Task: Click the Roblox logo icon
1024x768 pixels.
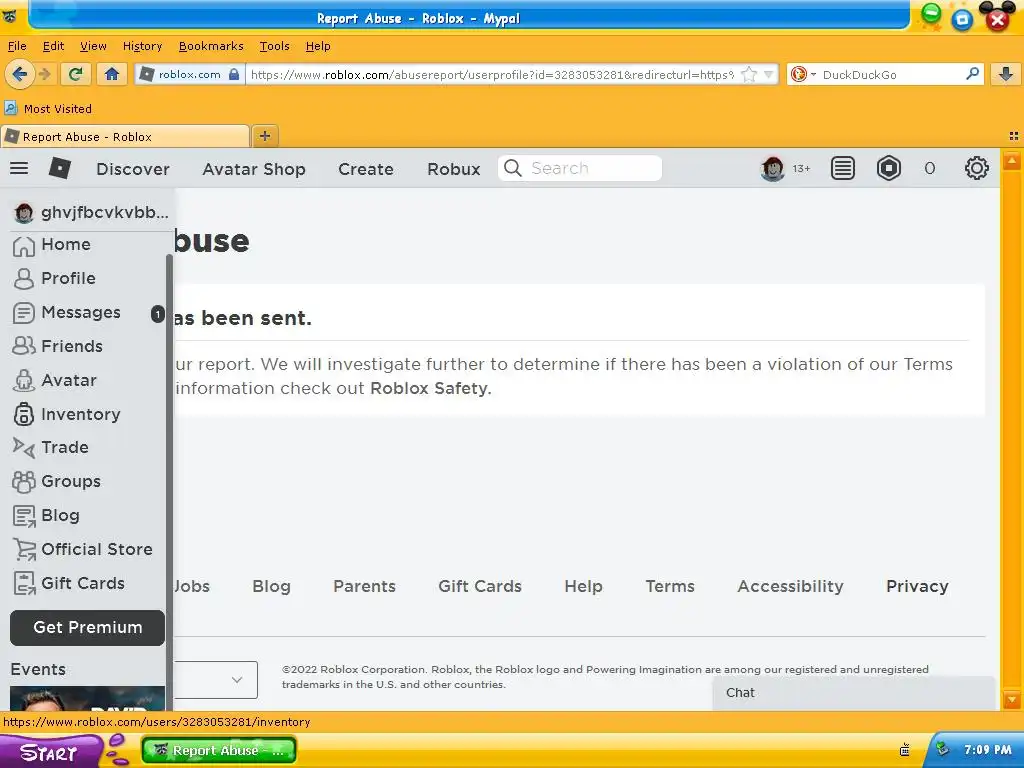Action: coord(59,168)
